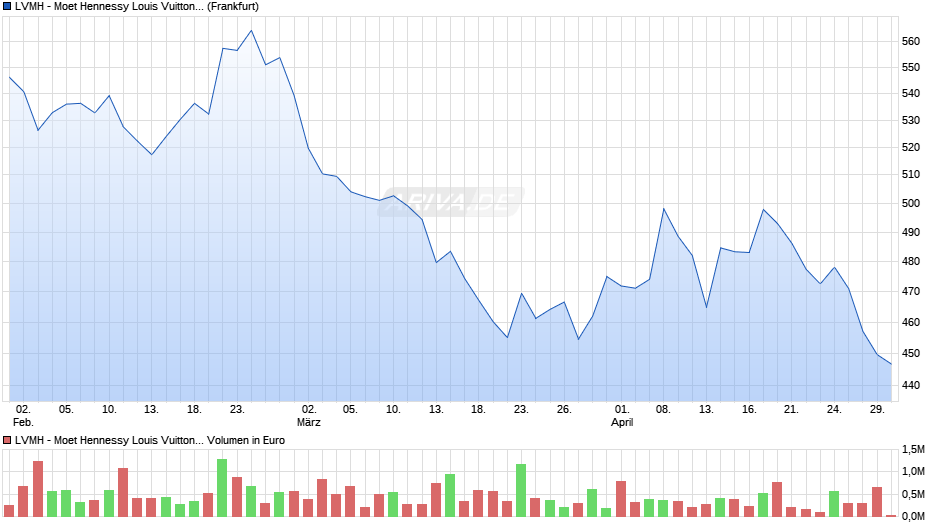
Task: Click the '29.' date label
Action: coord(877,409)
